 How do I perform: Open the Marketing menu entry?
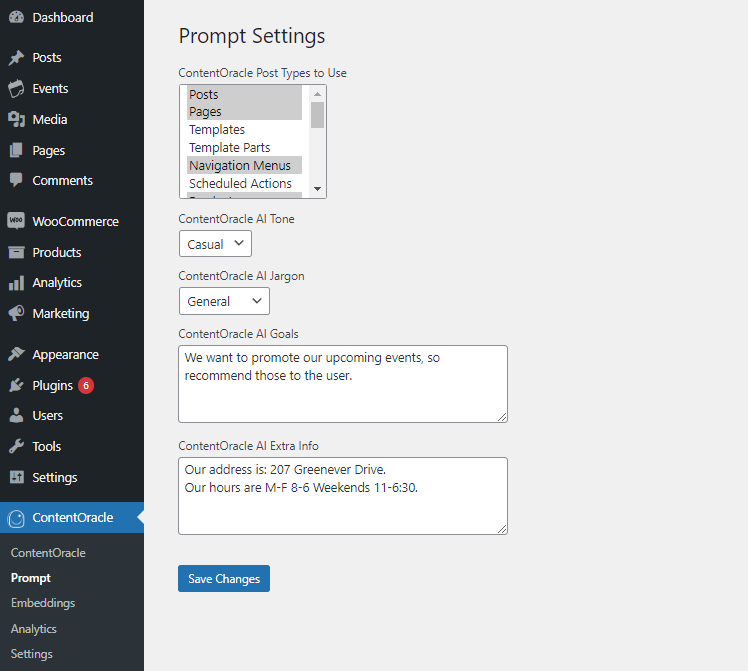(61, 313)
